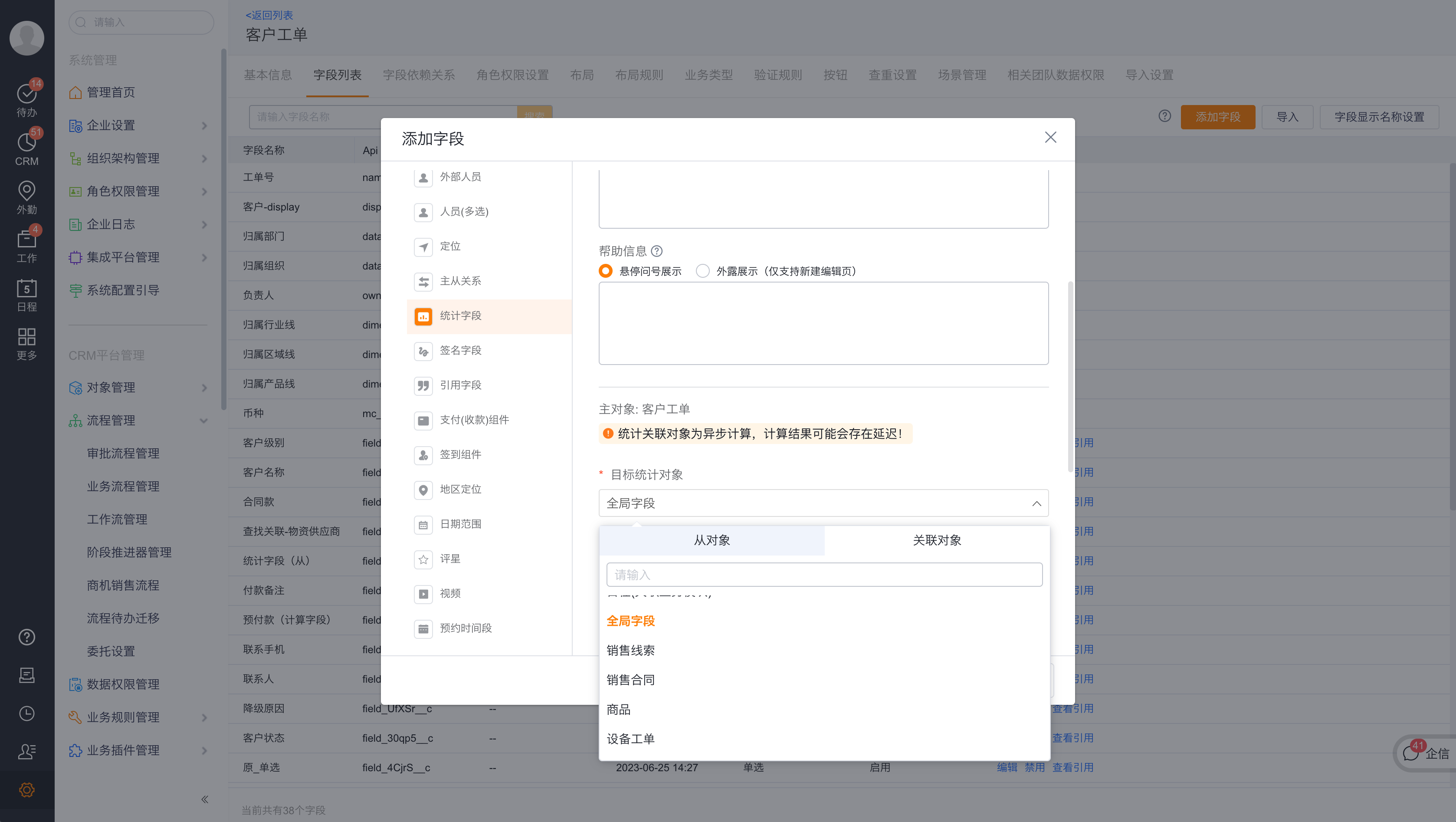Switch to 基本信息 tab
Image resolution: width=1456 pixels, height=822 pixels.
point(267,75)
